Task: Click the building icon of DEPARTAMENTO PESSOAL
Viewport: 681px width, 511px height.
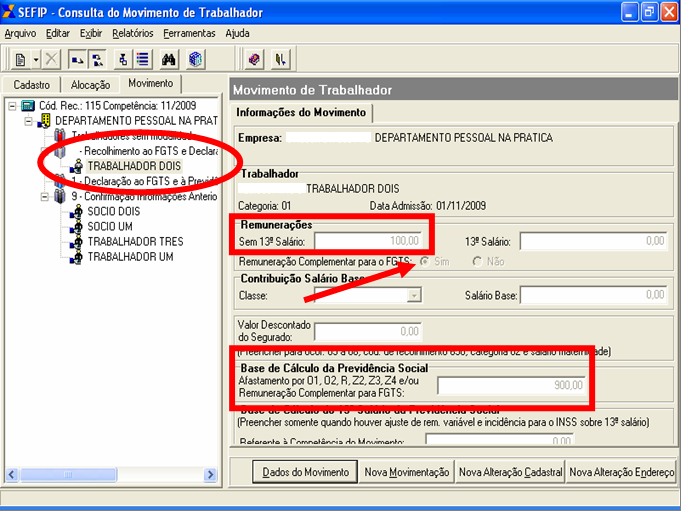Action: point(44,121)
